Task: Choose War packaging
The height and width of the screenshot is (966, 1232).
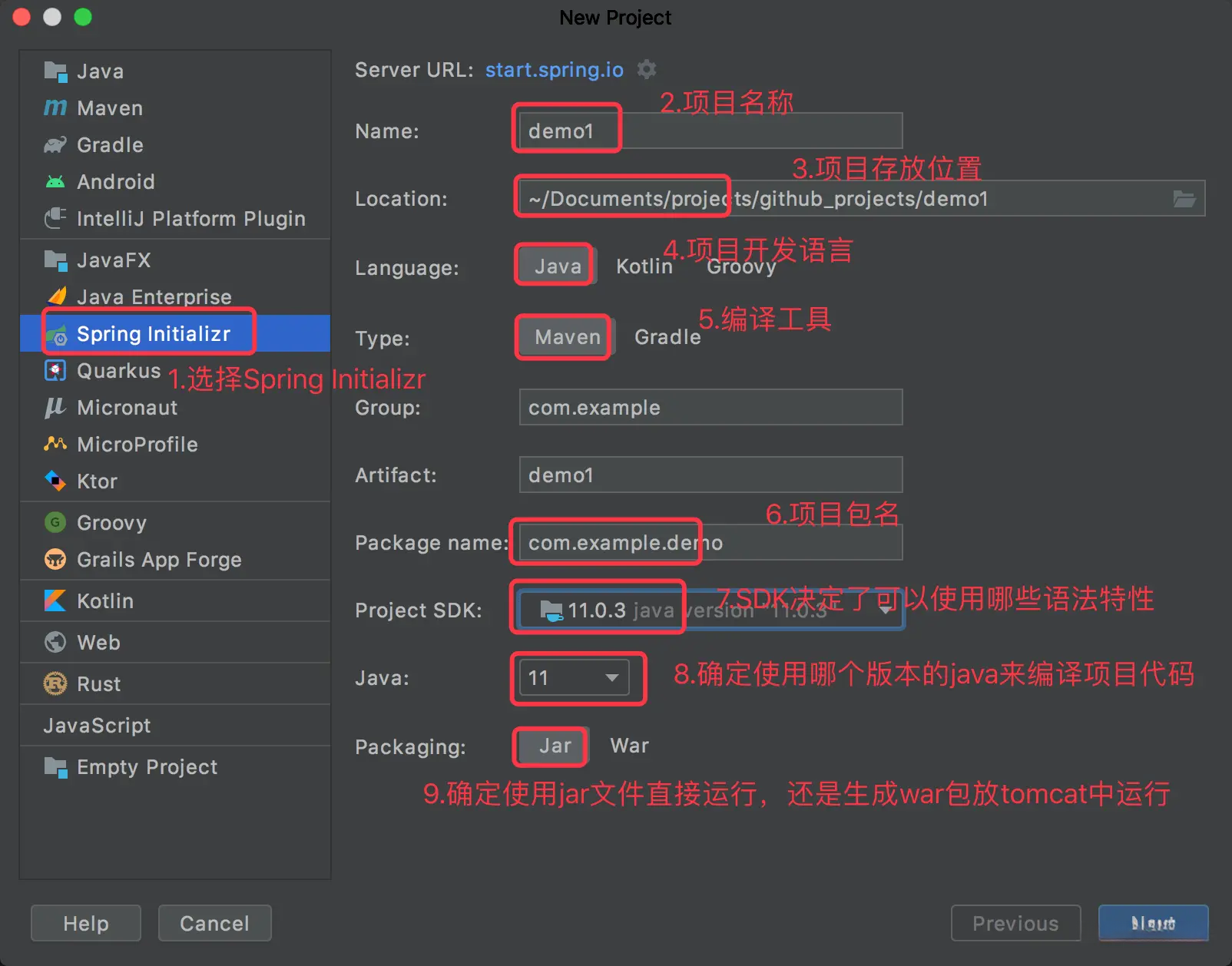Action: click(630, 746)
